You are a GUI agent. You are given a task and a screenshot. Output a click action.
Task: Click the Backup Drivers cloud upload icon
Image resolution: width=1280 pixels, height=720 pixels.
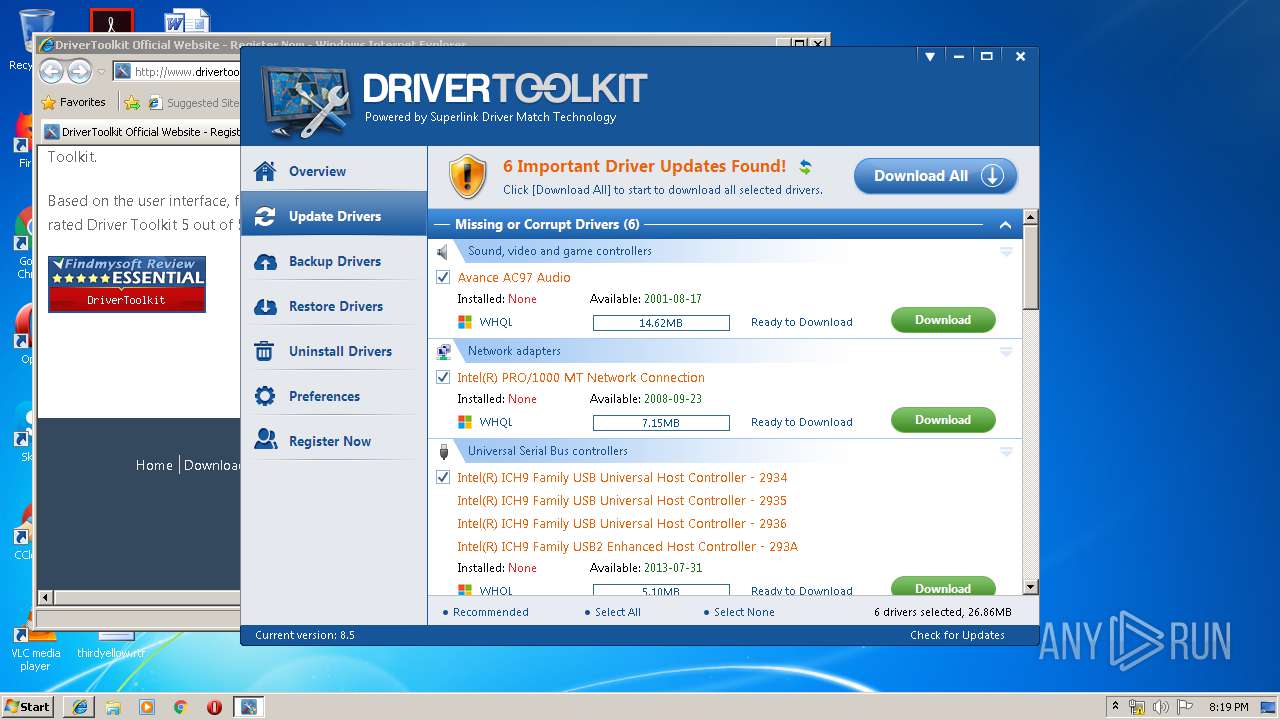(x=265, y=261)
